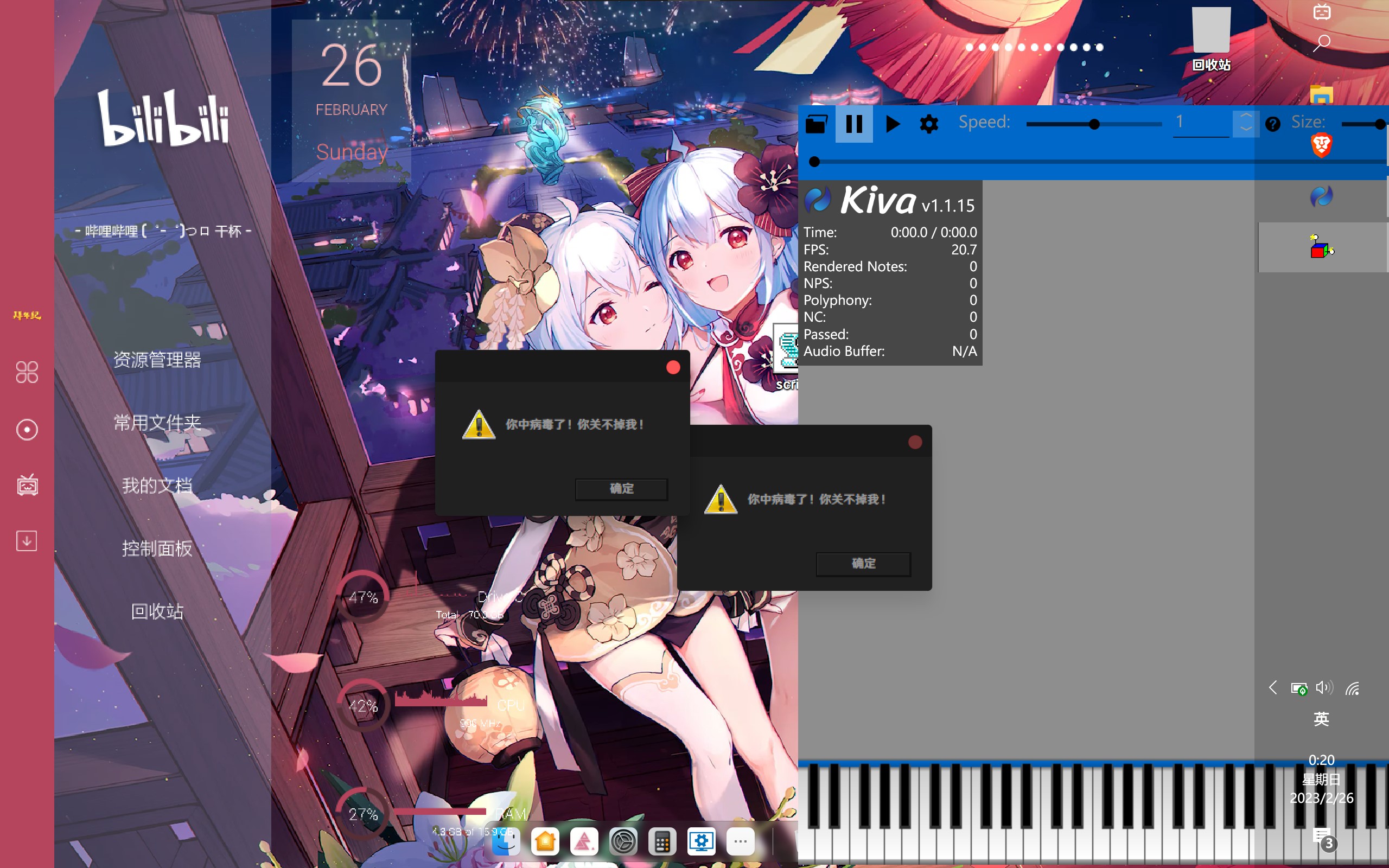Open Finder icon in the bottom dock

506,842
